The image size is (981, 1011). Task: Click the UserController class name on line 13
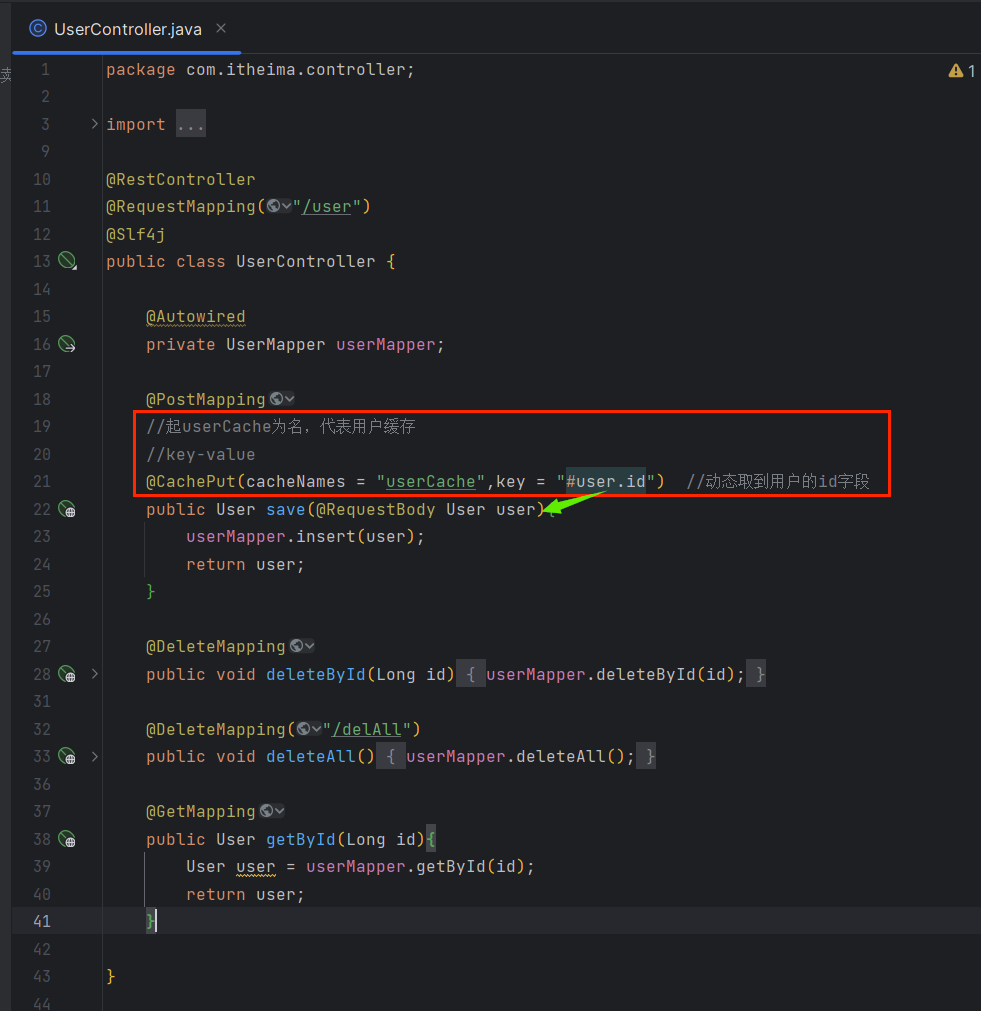click(x=306, y=262)
